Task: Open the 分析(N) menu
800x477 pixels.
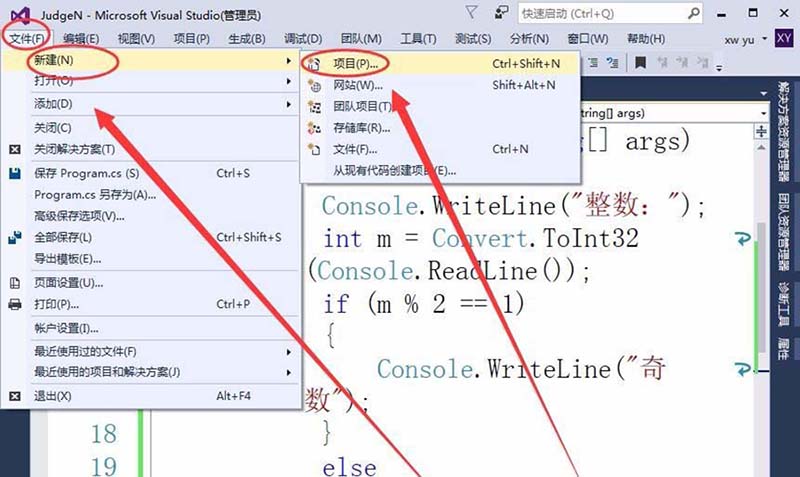Action: point(530,39)
